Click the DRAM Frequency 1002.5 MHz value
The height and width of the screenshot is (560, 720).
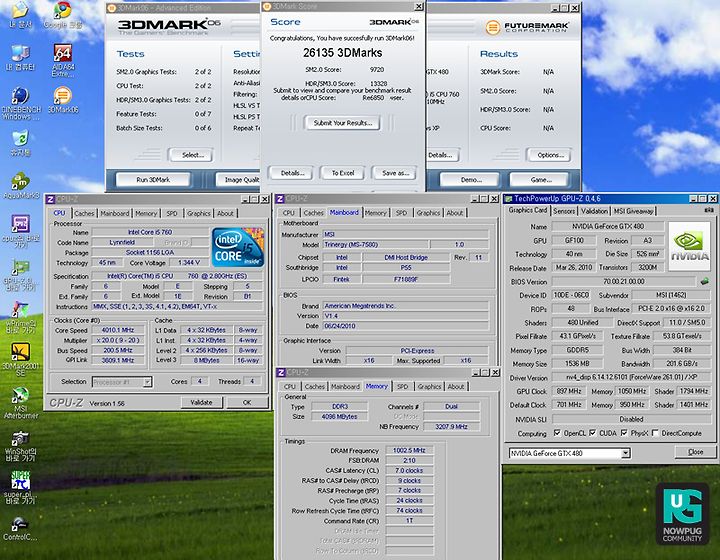point(409,450)
